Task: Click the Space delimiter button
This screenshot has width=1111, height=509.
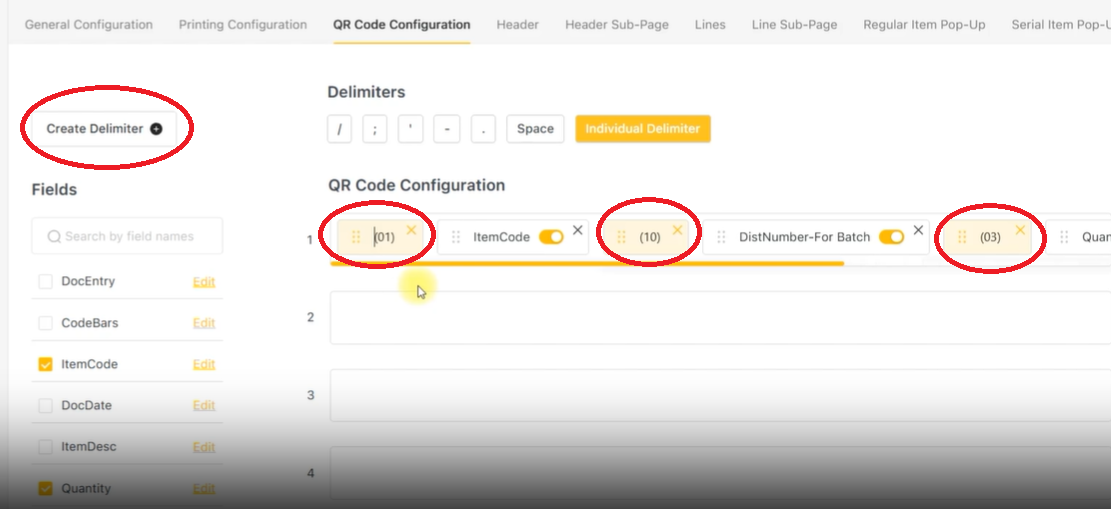Action: click(x=535, y=129)
